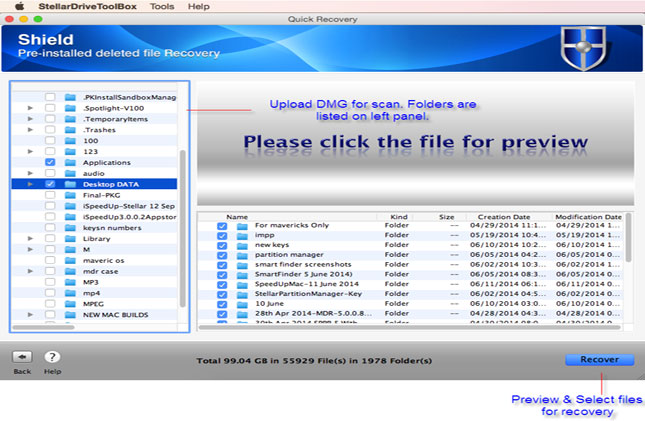Image resolution: width=645 pixels, height=421 pixels.
Task: Click the file list vertical scrollbar
Action: tap(629, 238)
